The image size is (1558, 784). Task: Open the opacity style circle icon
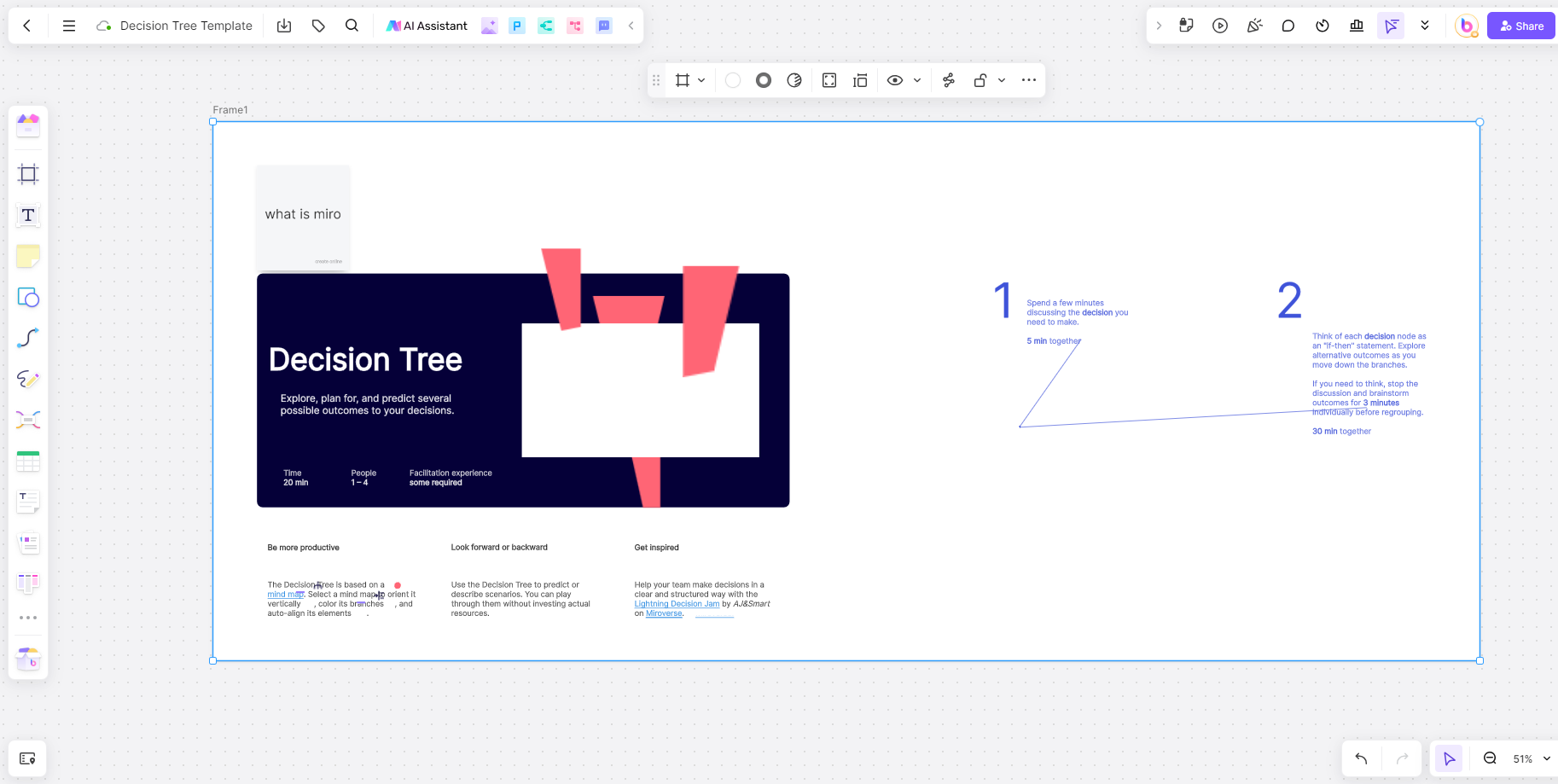(794, 80)
